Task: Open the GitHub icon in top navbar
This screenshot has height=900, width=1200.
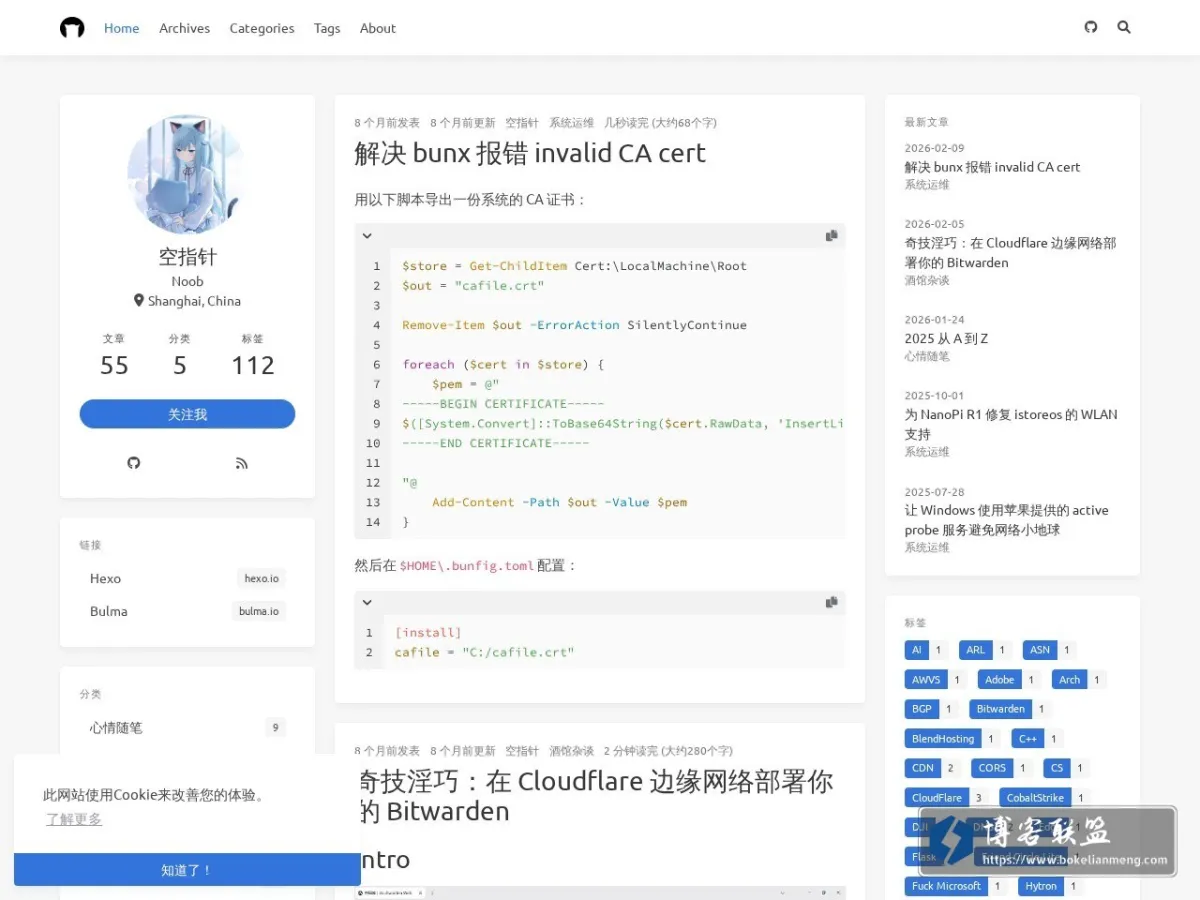Action: click(x=1091, y=27)
